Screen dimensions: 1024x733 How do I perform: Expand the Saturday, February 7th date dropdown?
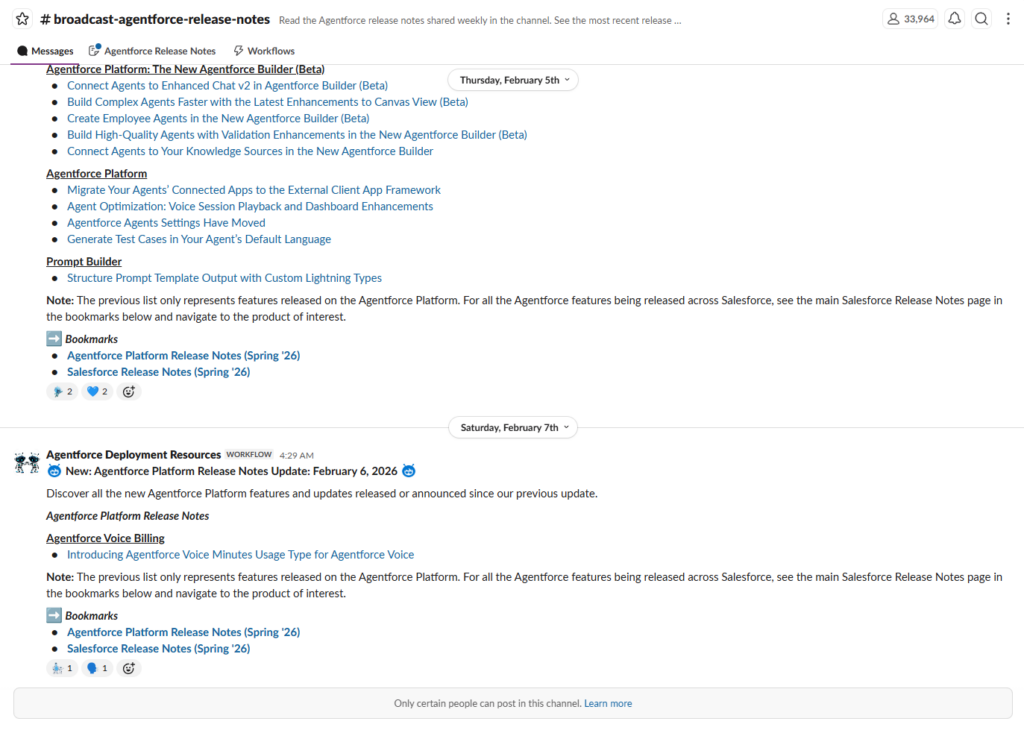point(514,428)
